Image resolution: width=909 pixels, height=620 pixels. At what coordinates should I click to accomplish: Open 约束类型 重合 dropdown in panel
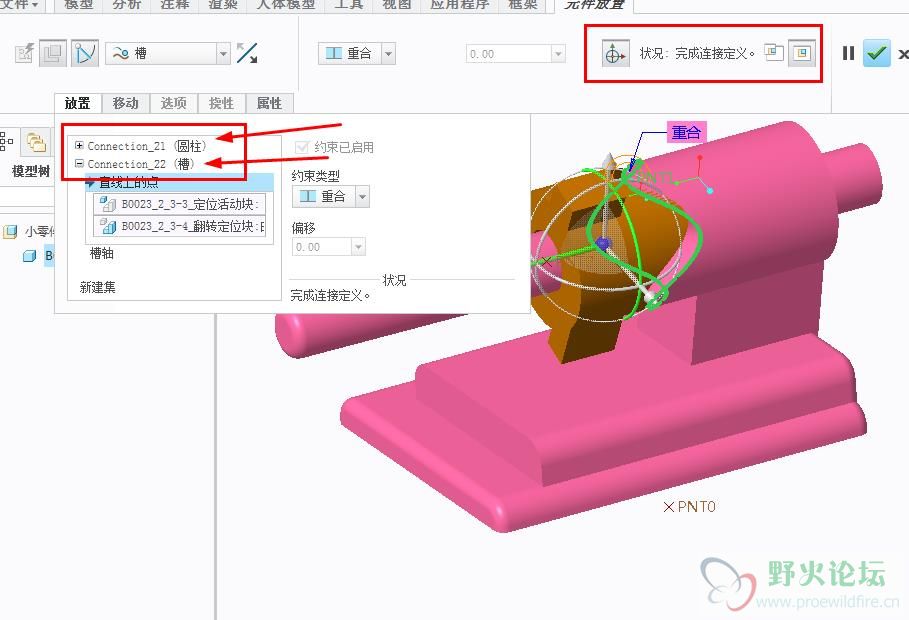click(362, 197)
